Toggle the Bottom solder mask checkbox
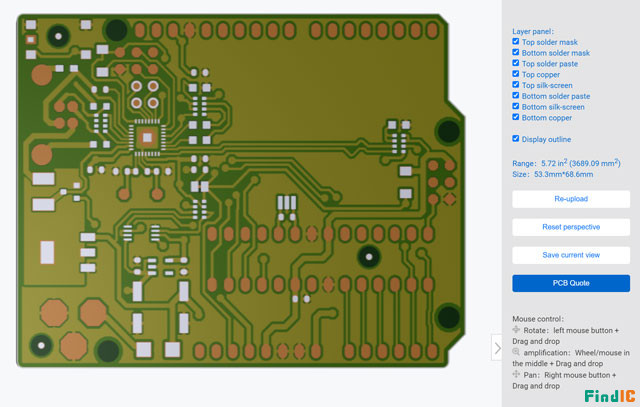This screenshot has width=640, height=407. pyautogui.click(x=516, y=52)
